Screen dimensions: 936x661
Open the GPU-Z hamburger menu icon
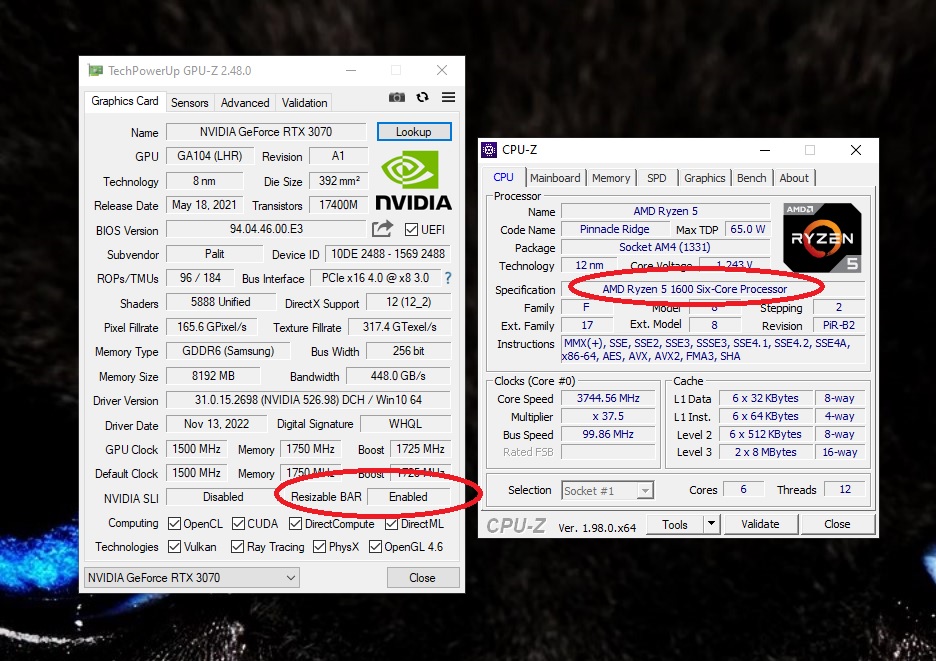[x=448, y=97]
